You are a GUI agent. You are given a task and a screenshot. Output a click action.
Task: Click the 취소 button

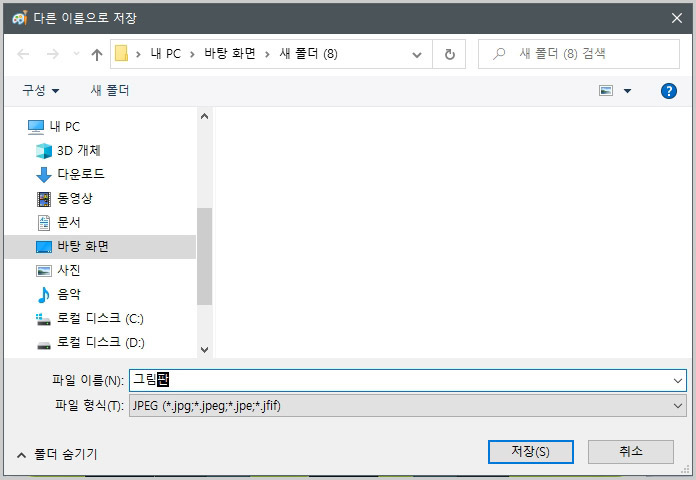631,452
